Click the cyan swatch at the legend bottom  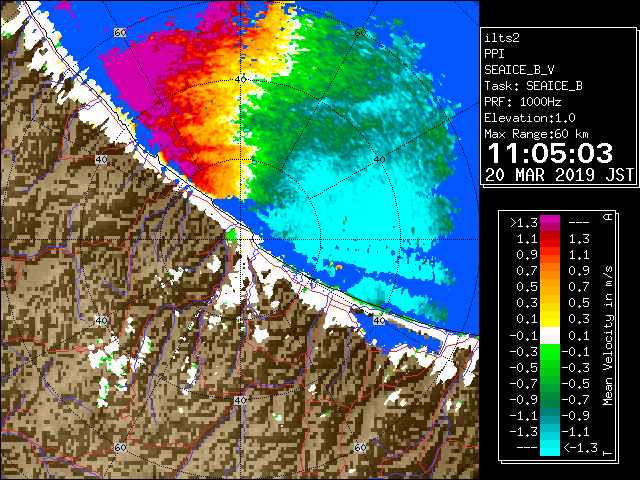[550, 448]
